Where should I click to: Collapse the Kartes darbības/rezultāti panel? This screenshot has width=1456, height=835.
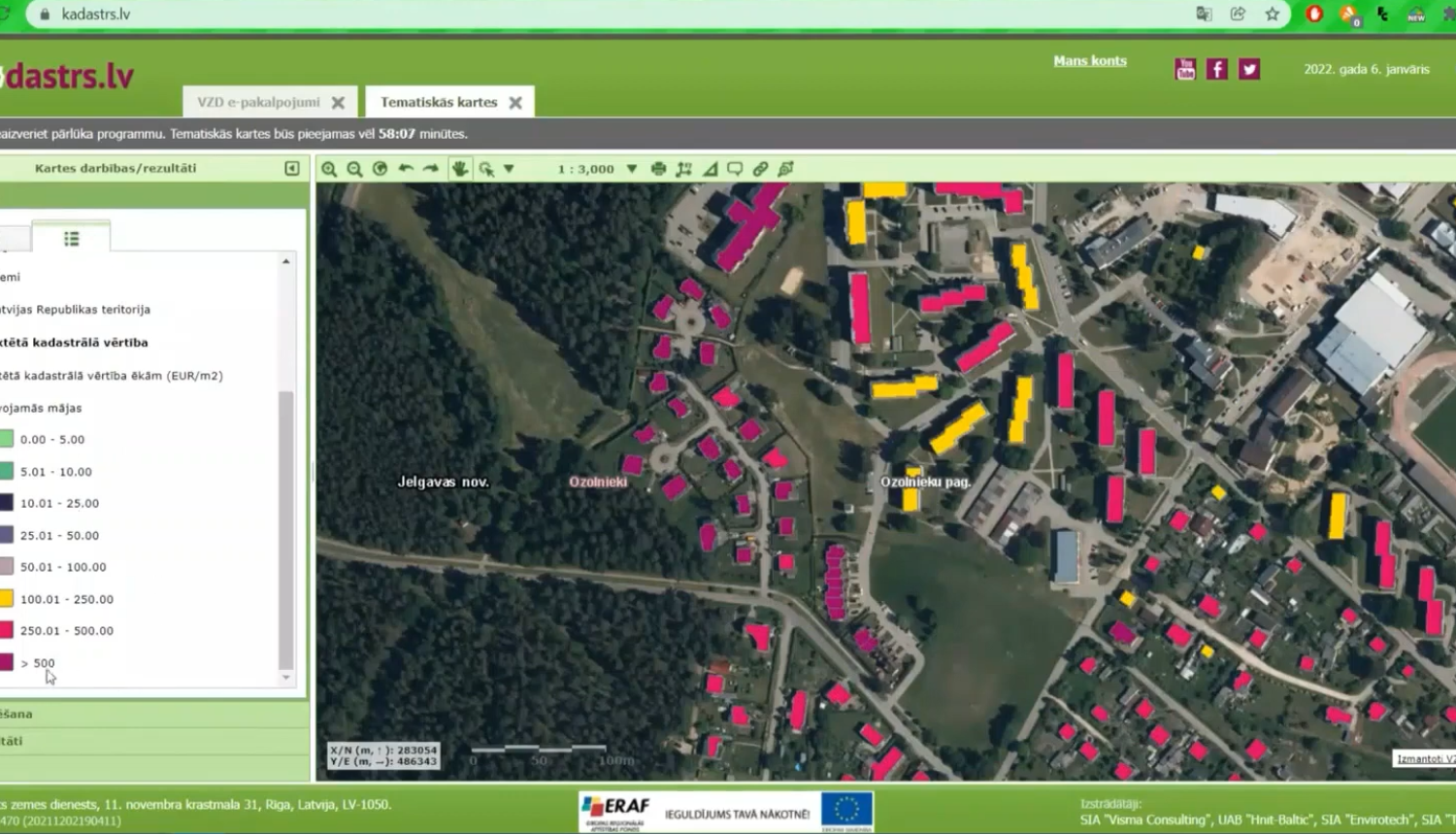pyautogui.click(x=292, y=168)
